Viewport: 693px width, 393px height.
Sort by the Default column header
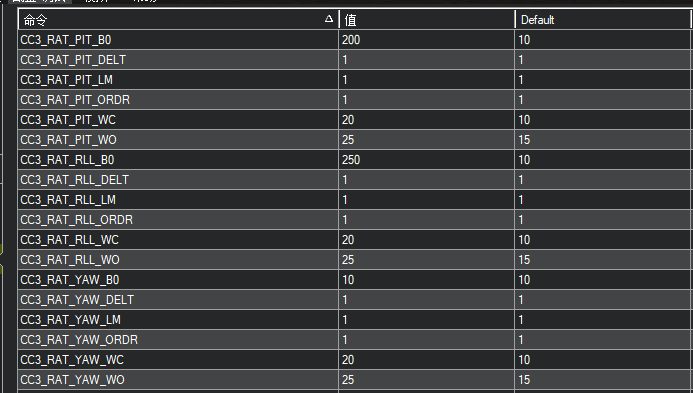602,19
